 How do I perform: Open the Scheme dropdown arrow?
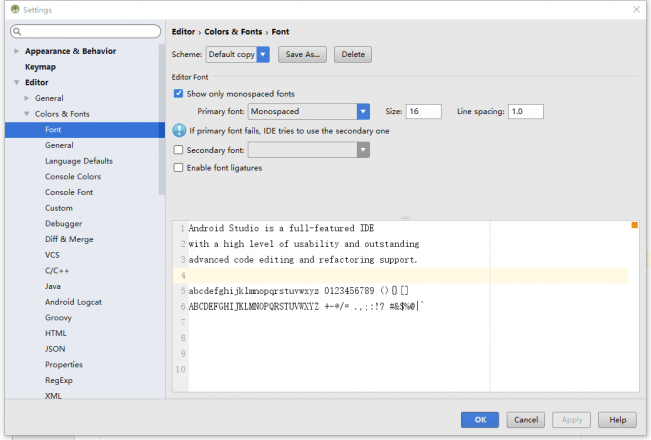point(263,54)
